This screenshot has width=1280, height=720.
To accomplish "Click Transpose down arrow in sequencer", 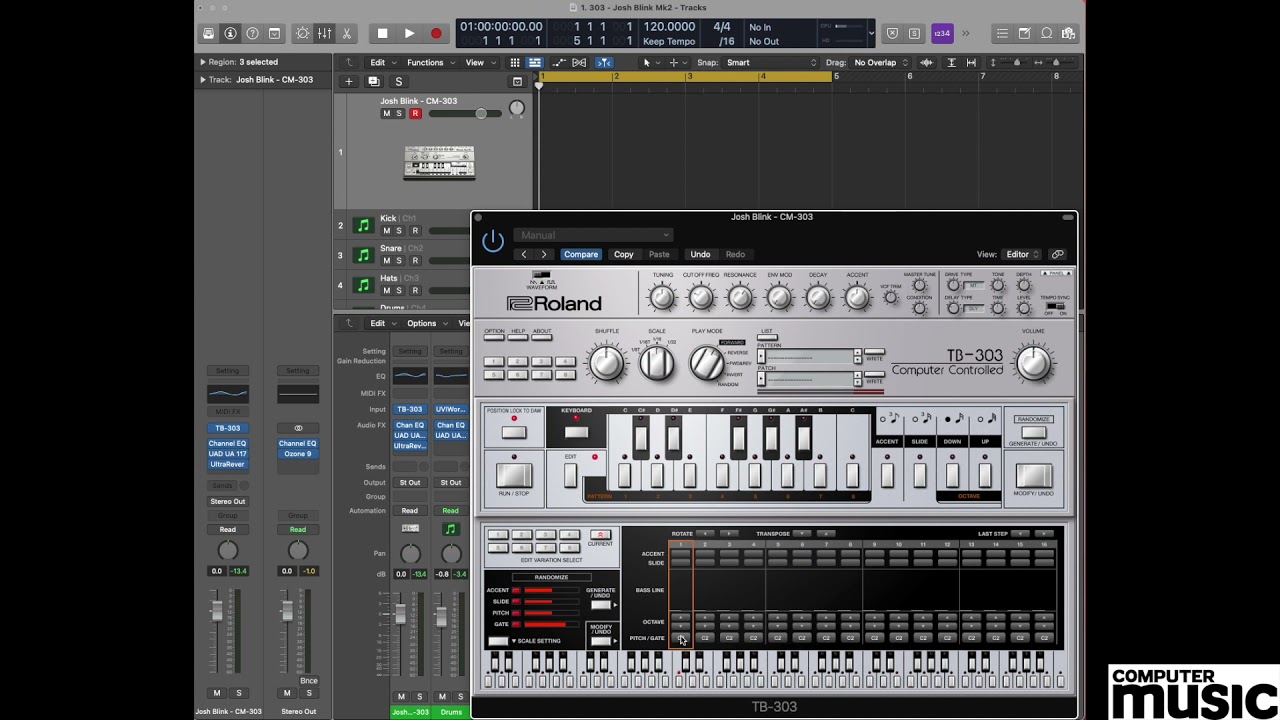I will (x=801, y=534).
